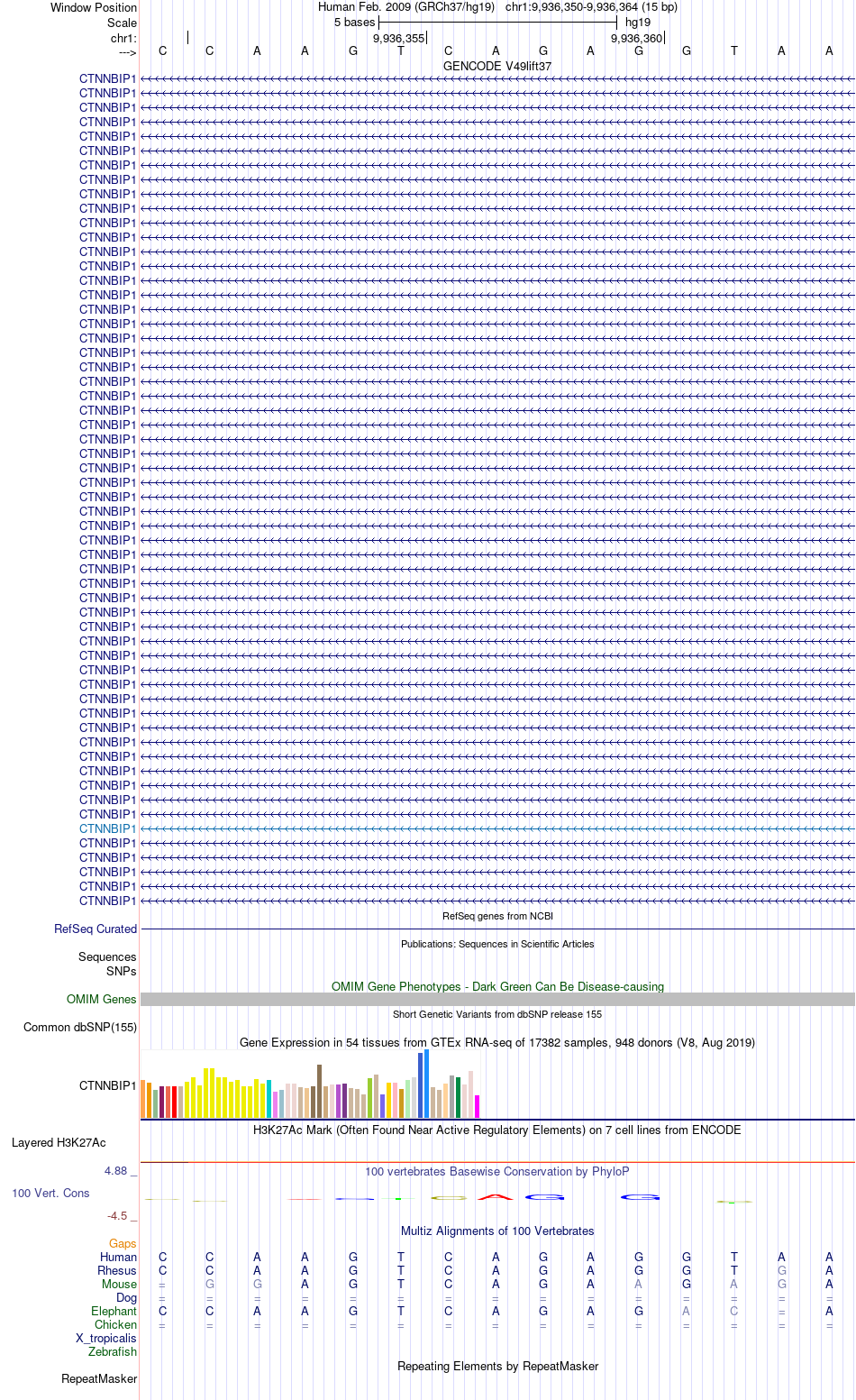
Task: Select the X_tropicalis alignment row label
Action: pos(106,1338)
